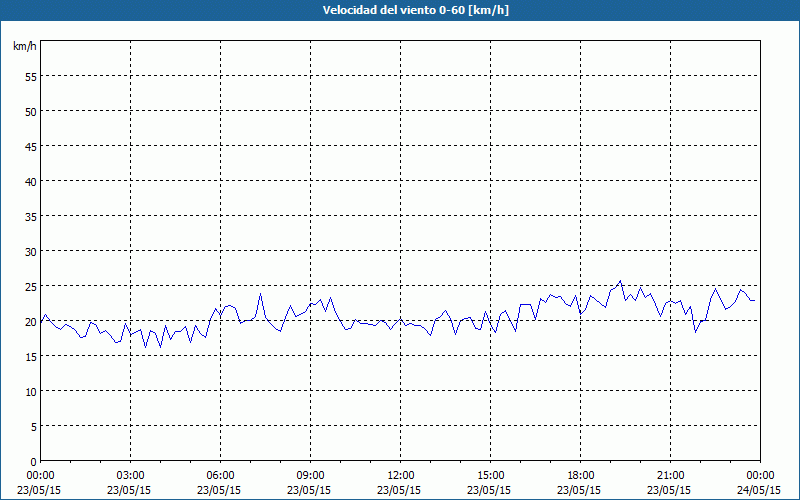The height and width of the screenshot is (500, 800).
Task: Select the 25 y-axis tick label
Action: click(31, 287)
